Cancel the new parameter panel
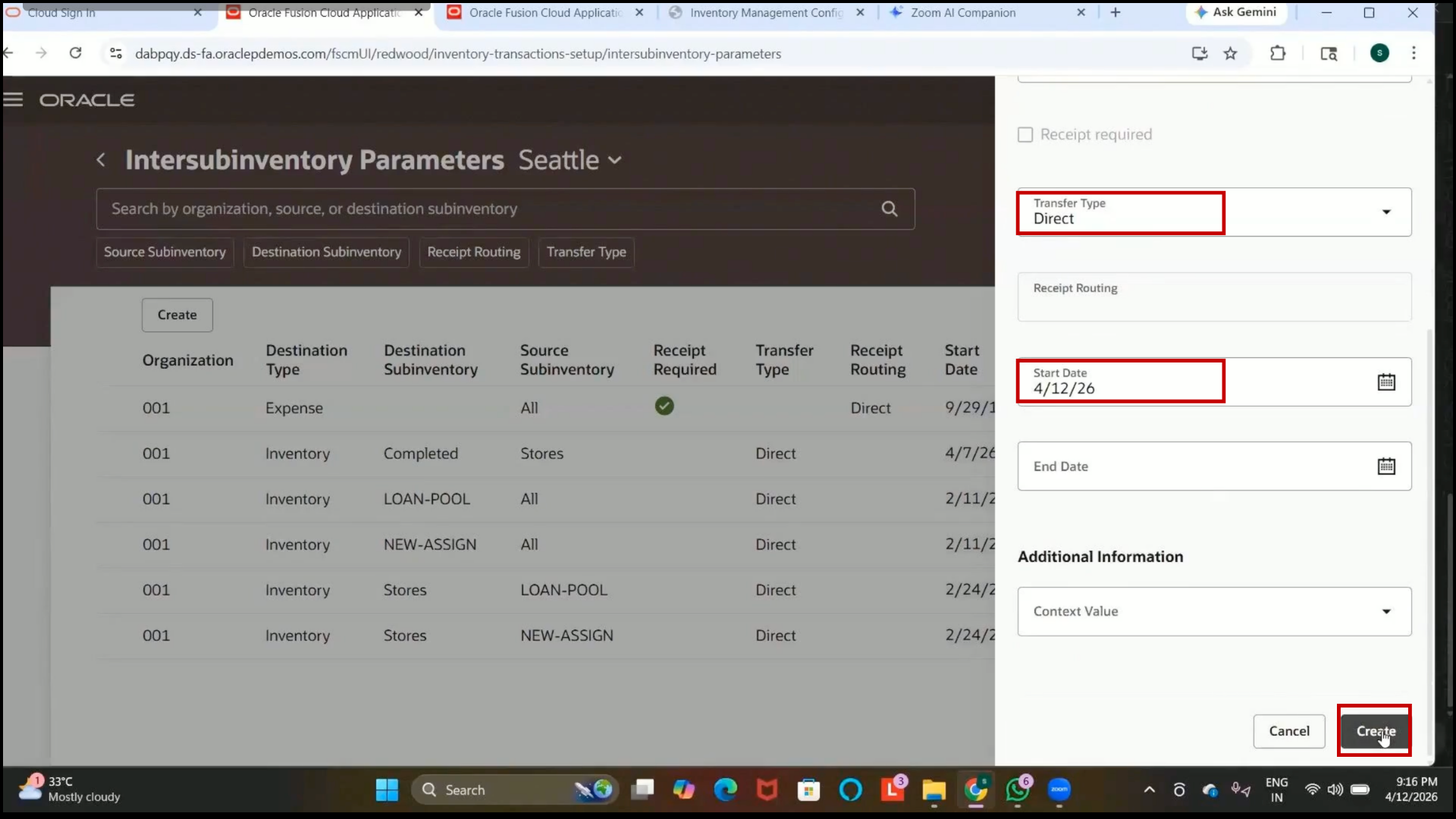The image size is (1456, 819). click(x=1289, y=731)
